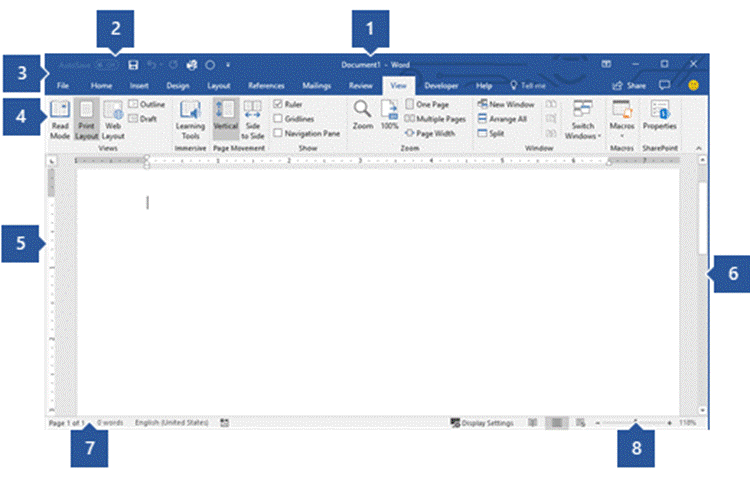Viewport: 750px width, 479px height.
Task: Switch to the Help tab
Action: coord(484,86)
